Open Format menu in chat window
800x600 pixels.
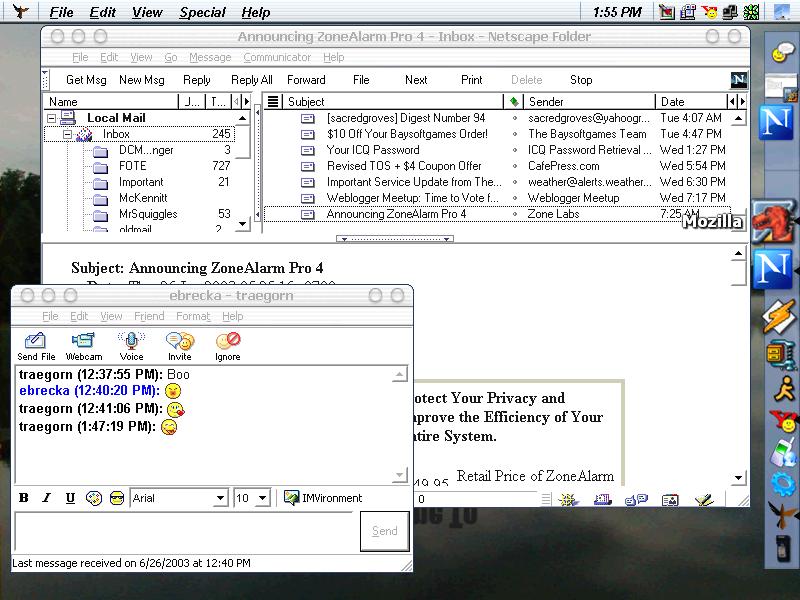click(193, 316)
